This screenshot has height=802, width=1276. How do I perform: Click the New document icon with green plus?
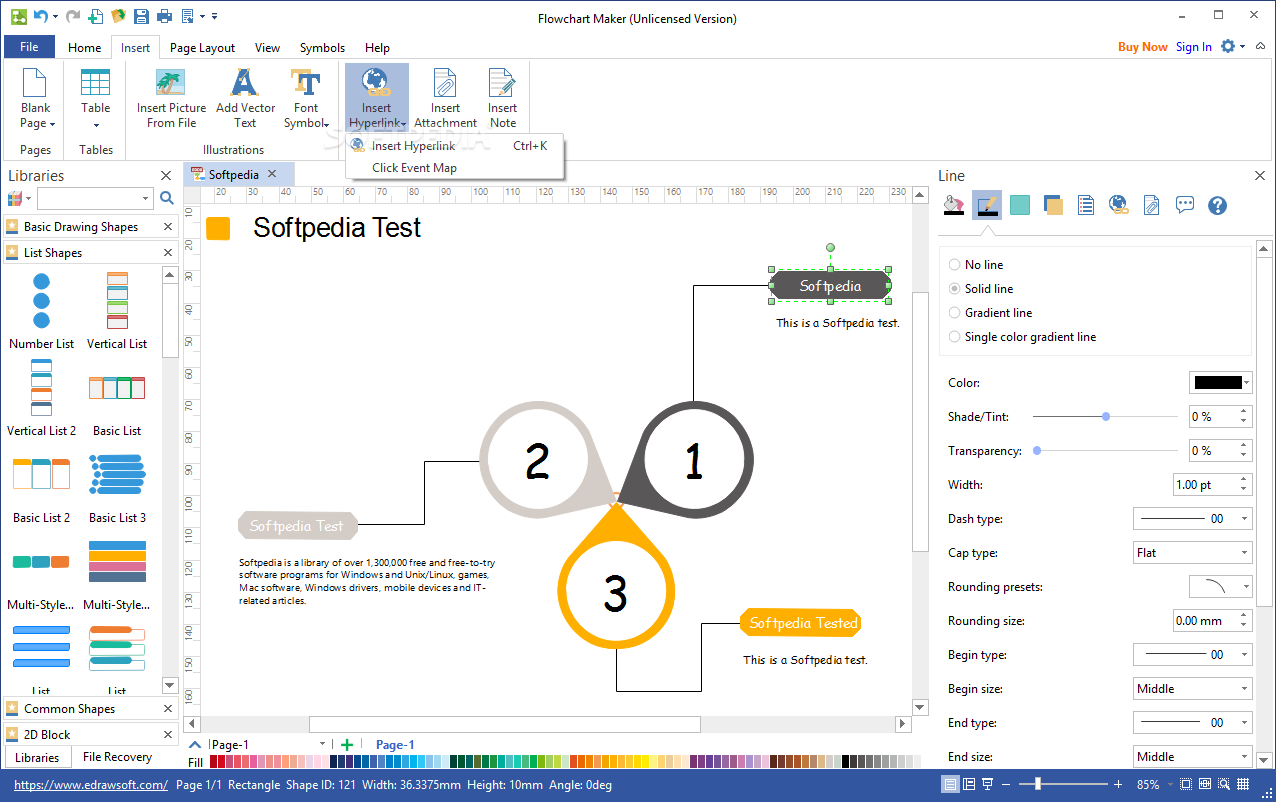pos(96,16)
